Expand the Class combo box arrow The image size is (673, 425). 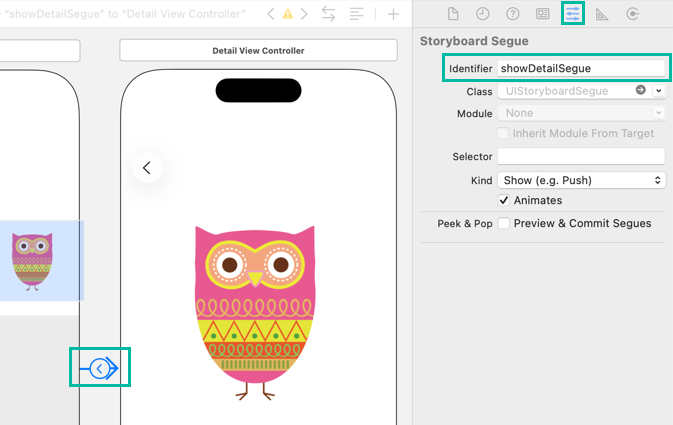click(x=658, y=91)
